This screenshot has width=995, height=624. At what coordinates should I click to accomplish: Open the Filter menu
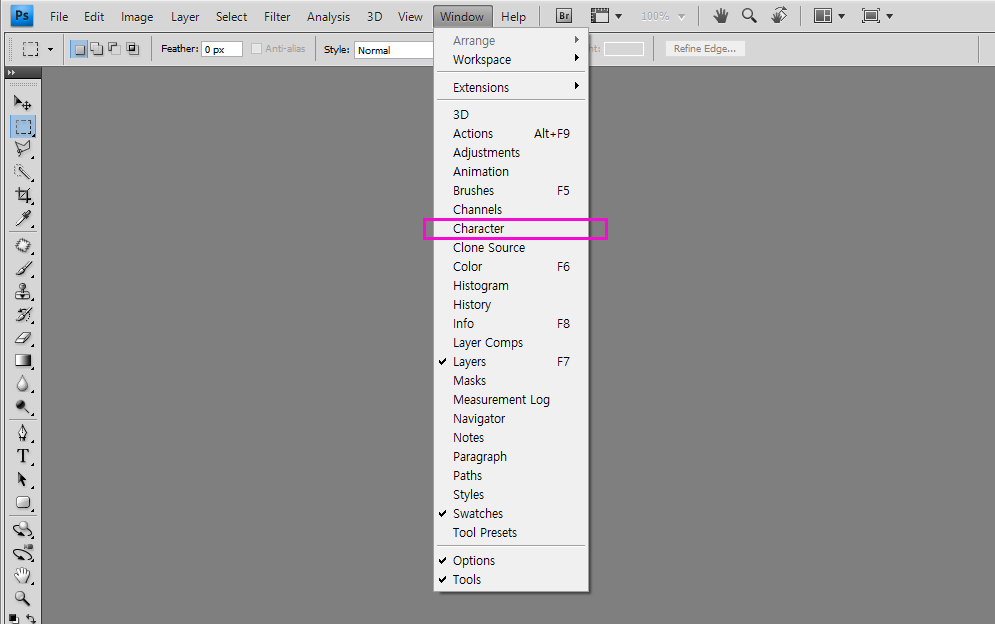pyautogui.click(x=277, y=17)
